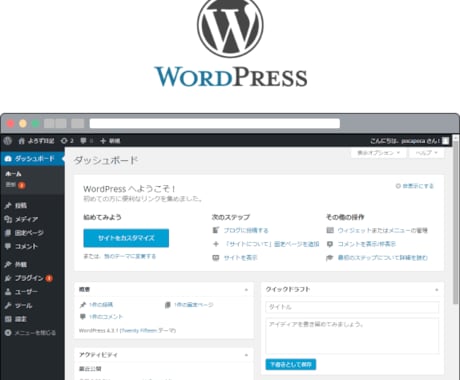Open the ウィジェットまたはメニューの管理 link
This screenshot has height=380, width=460.
383,230
